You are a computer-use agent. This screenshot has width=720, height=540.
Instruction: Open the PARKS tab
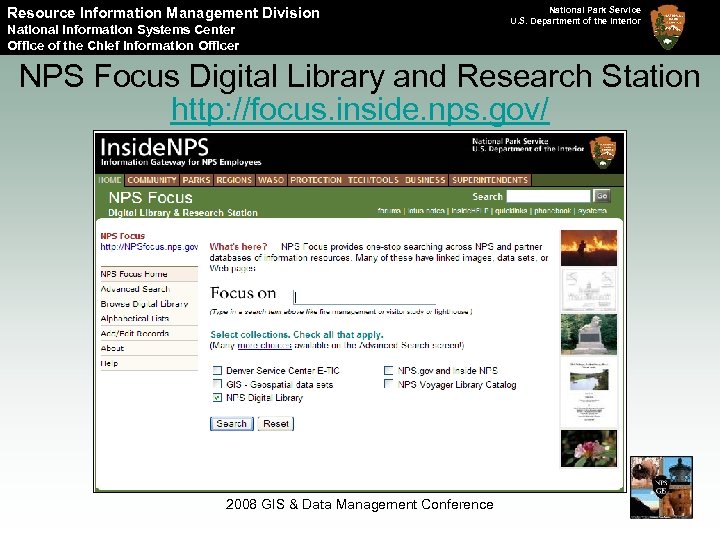(x=196, y=180)
